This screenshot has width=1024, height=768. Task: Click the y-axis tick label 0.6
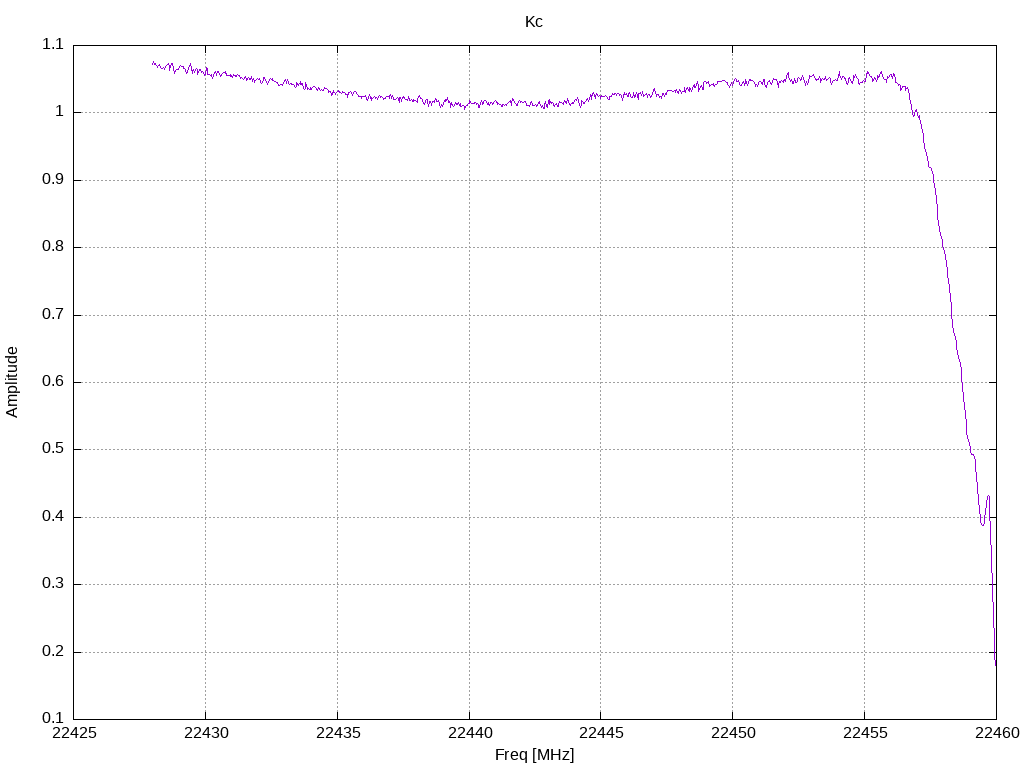click(53, 381)
